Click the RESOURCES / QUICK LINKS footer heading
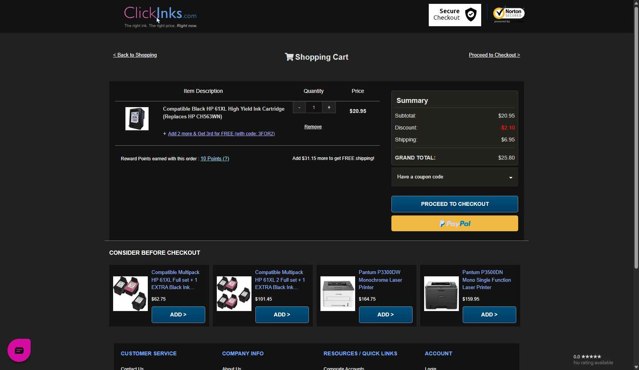The image size is (639, 370). click(x=360, y=353)
